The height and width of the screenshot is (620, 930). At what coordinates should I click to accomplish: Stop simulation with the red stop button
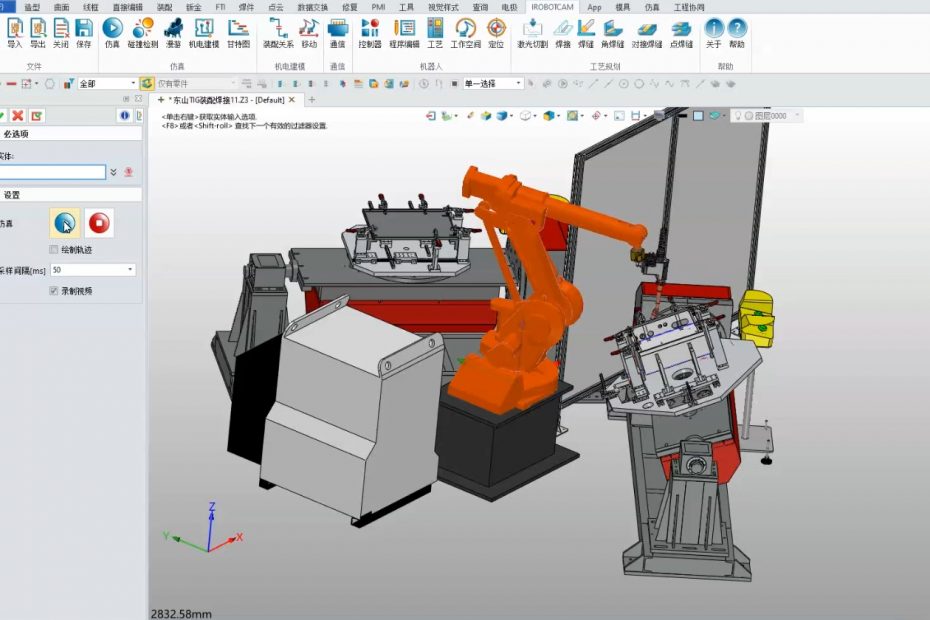(x=99, y=223)
